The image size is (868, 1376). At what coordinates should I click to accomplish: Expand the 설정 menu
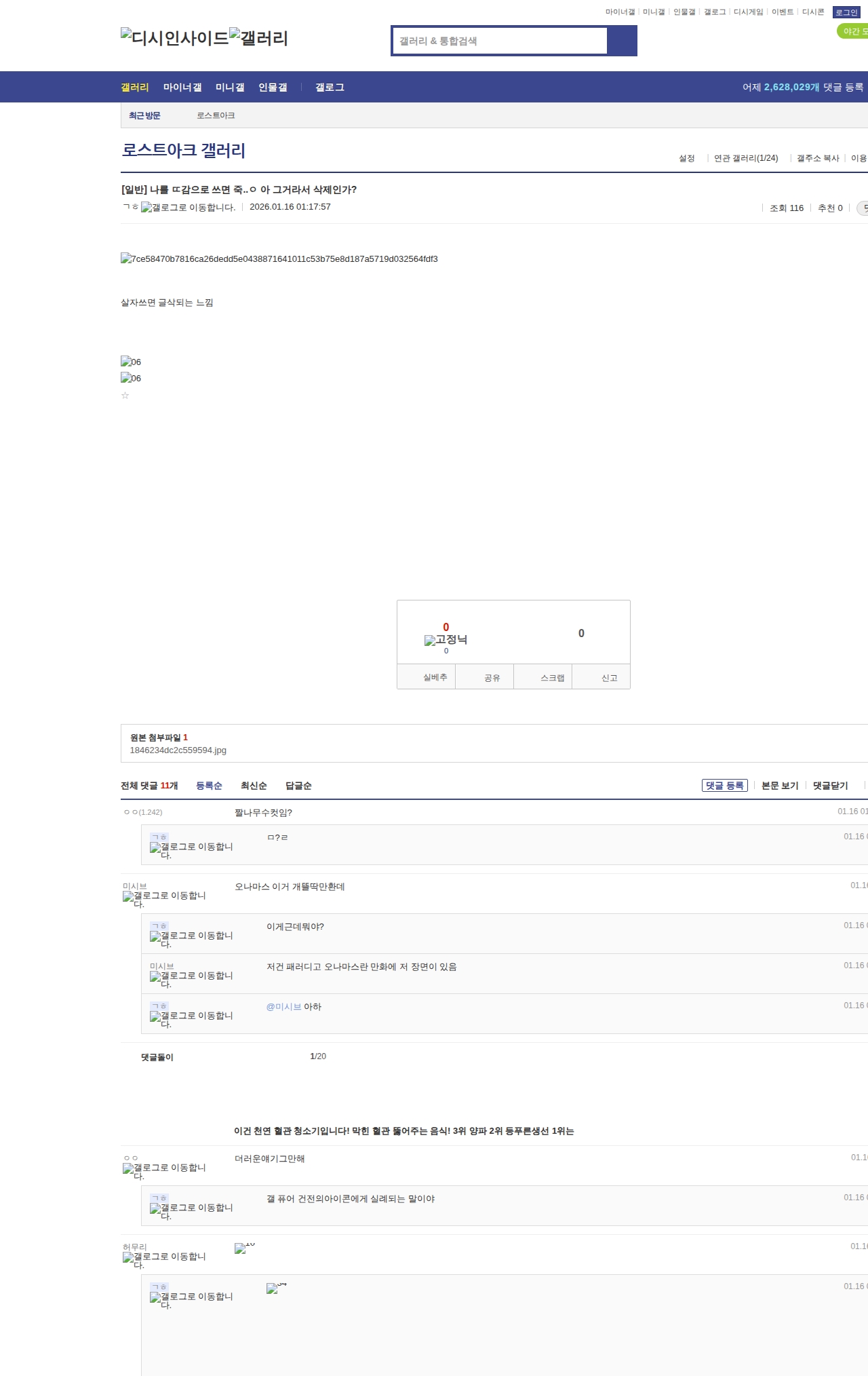pos(687,158)
